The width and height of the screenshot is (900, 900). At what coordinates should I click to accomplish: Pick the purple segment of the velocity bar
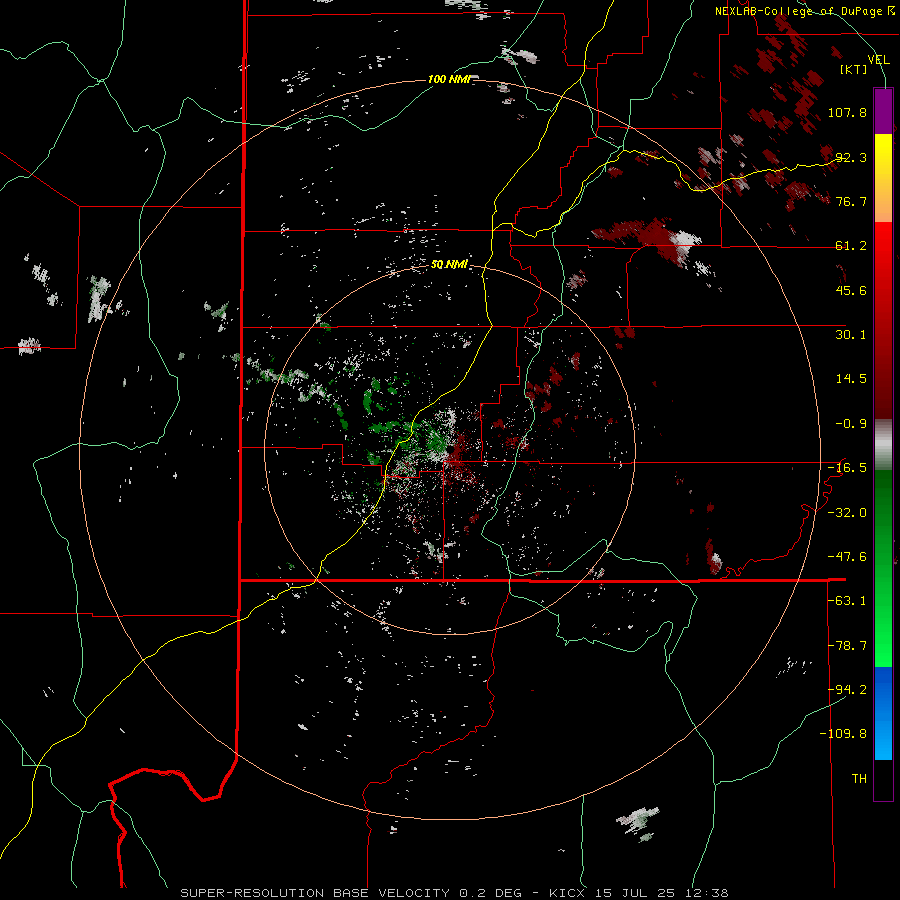click(883, 111)
